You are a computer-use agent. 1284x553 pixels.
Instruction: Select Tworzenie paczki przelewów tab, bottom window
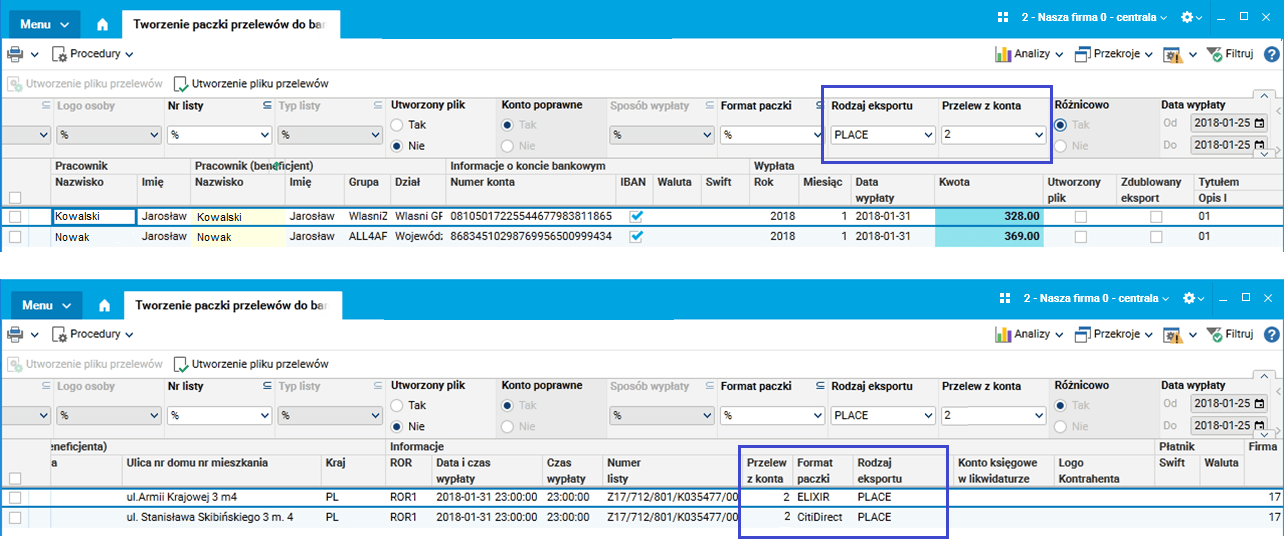[231, 305]
